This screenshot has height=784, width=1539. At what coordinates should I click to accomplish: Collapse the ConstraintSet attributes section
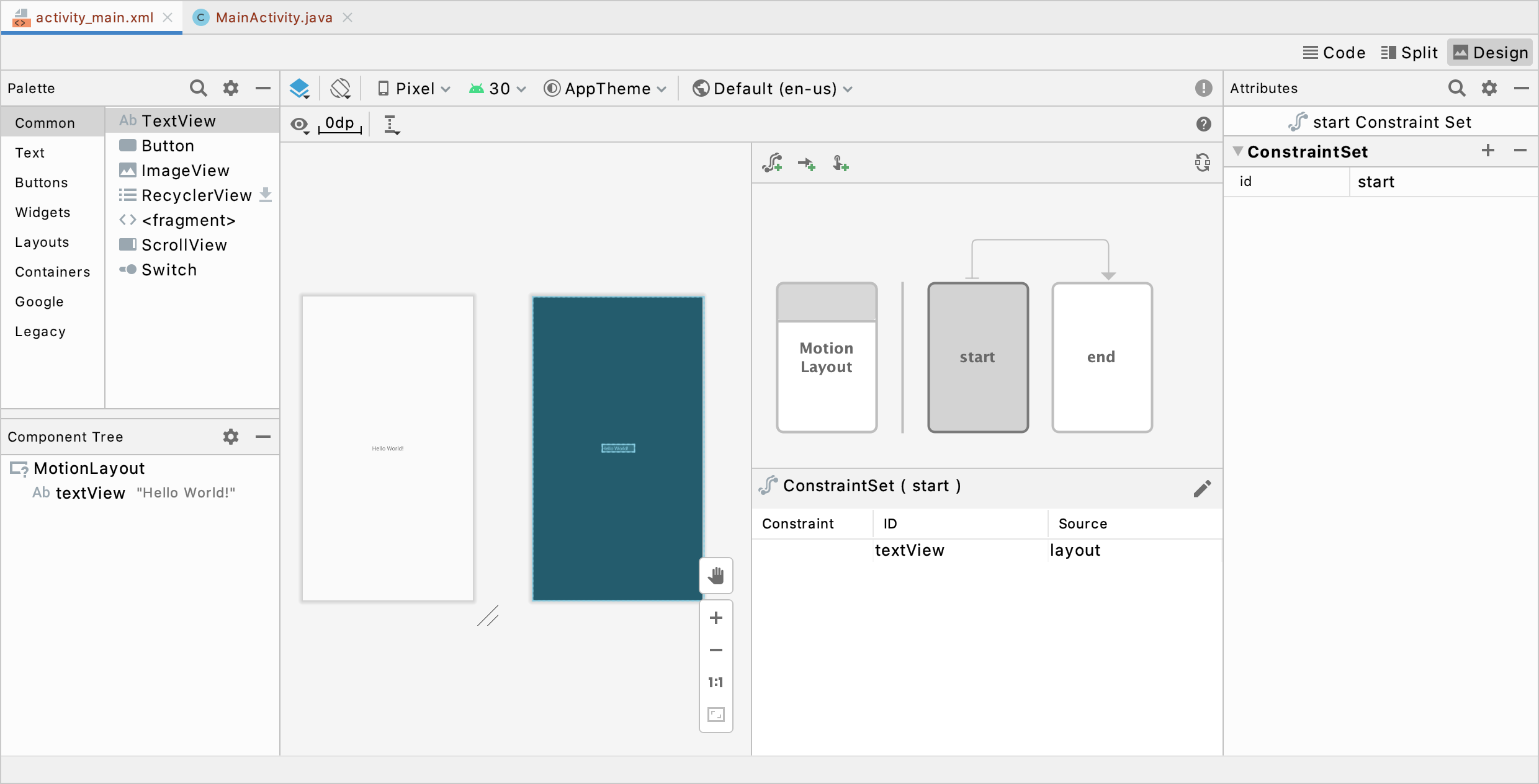point(1238,151)
